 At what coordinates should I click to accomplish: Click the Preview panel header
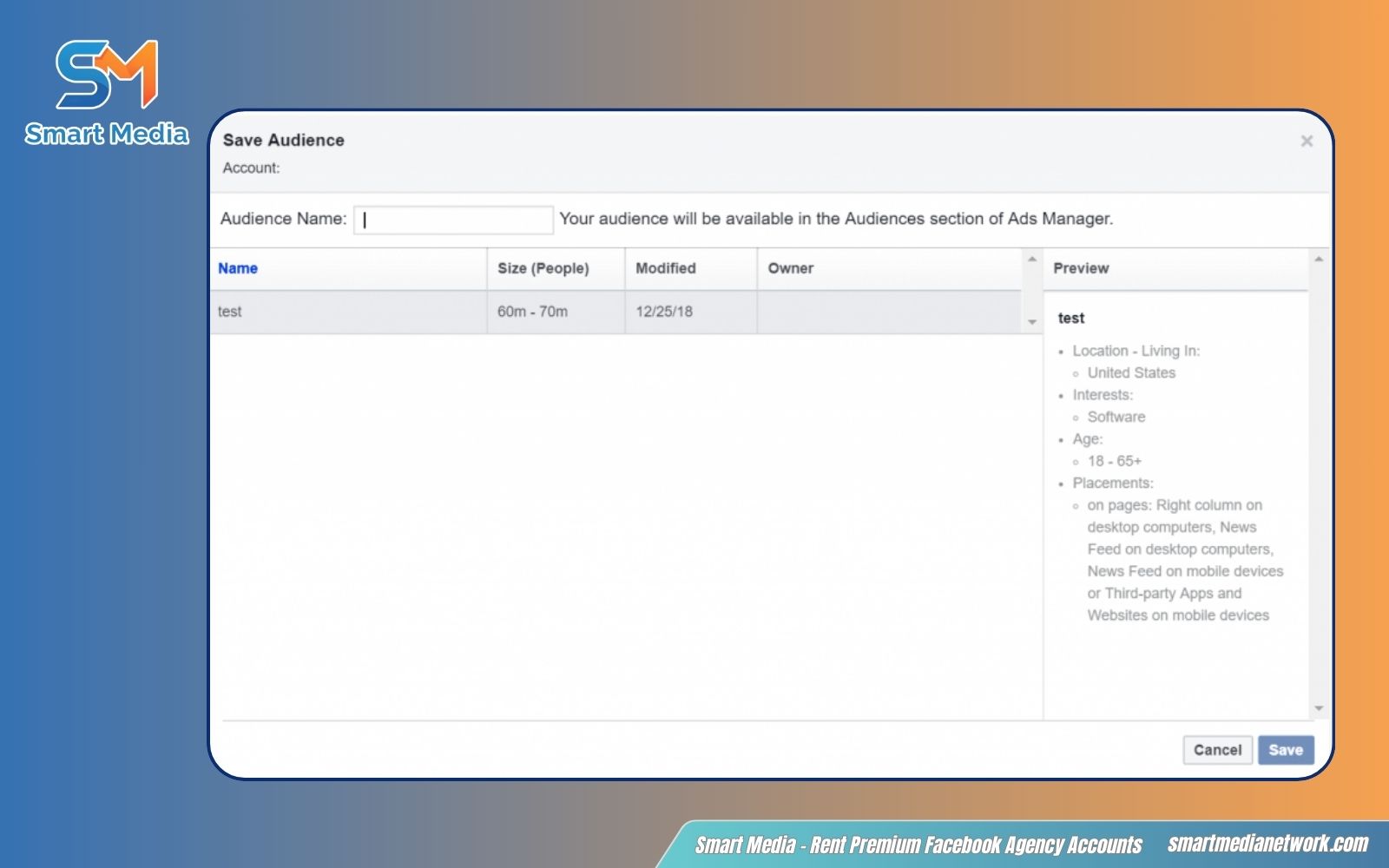[x=1081, y=268]
